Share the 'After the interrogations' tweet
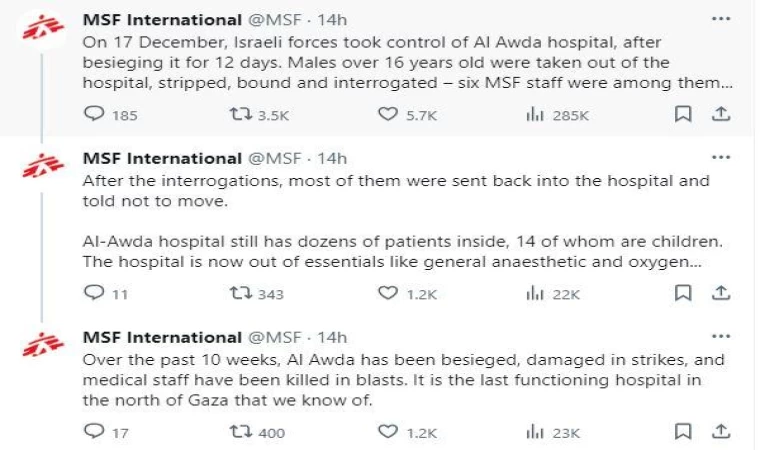760x450 pixels. 719,293
